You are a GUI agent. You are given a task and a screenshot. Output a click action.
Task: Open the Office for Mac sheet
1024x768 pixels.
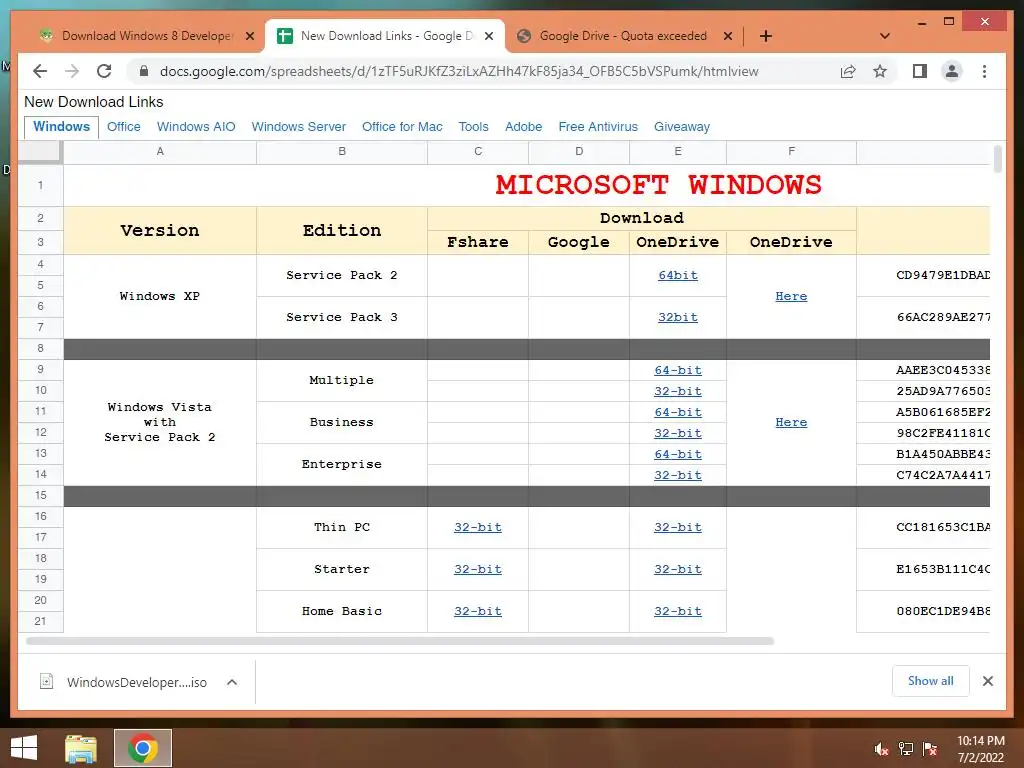click(x=402, y=127)
